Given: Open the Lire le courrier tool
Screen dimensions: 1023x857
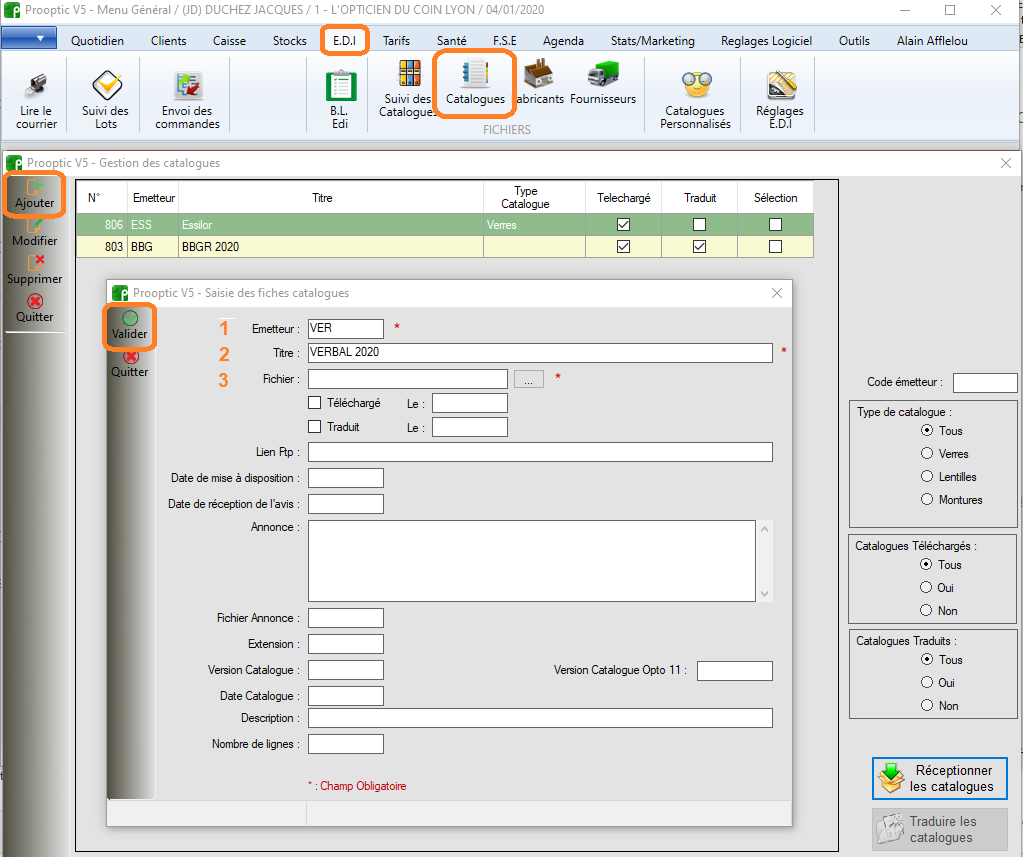Looking at the screenshot, I should click(x=36, y=100).
